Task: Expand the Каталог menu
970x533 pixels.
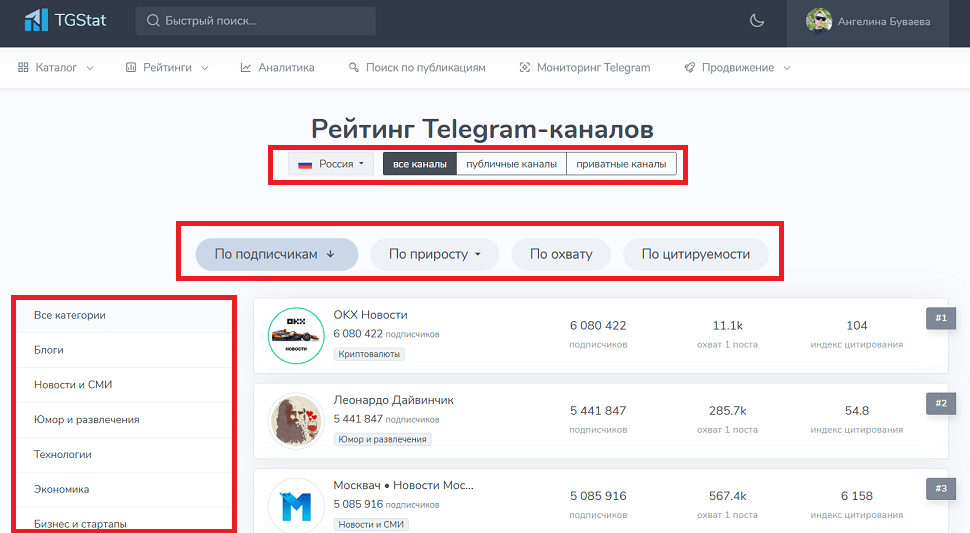Action: 56,67
